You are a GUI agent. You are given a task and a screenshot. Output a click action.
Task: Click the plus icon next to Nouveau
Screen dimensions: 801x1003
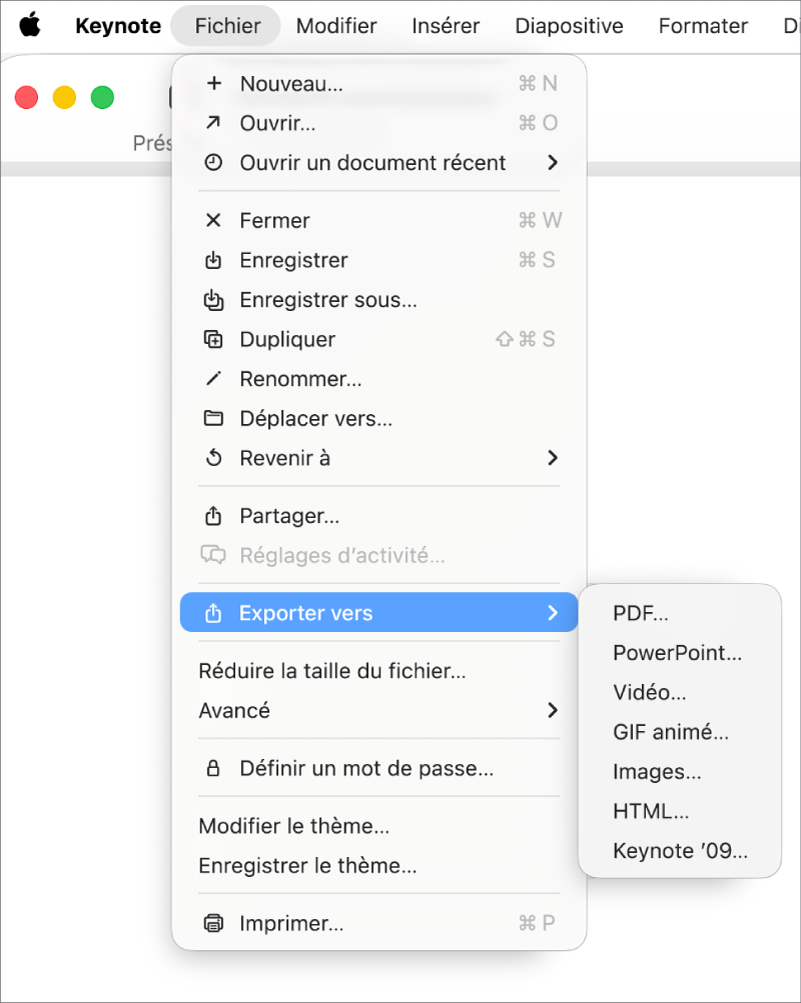tap(214, 84)
